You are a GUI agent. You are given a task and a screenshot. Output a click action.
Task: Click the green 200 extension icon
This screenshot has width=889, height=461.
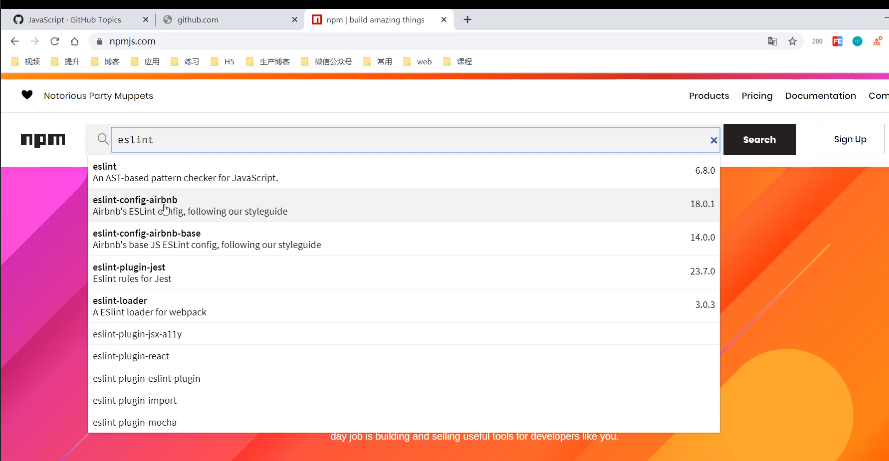coord(817,41)
